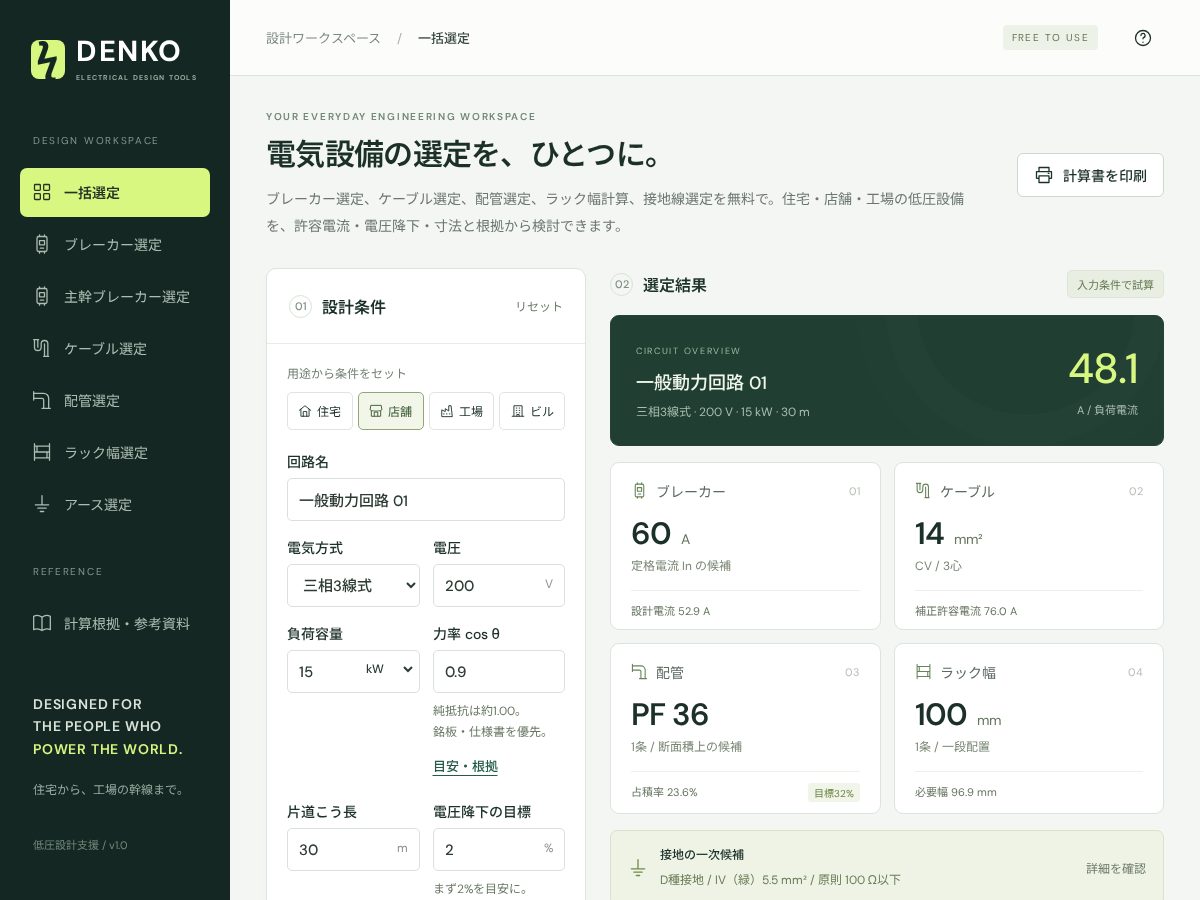Click the 入力条件で試算 badge

tap(1115, 285)
